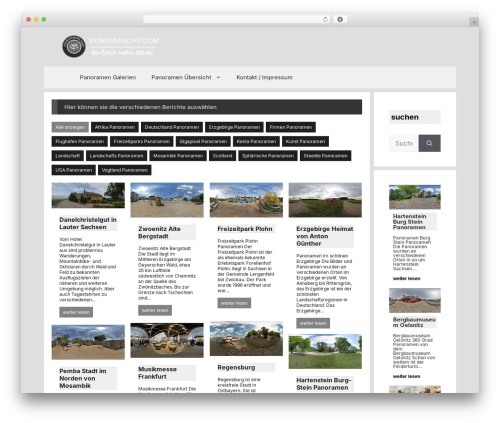Click the search magnifier button

tap(429, 143)
